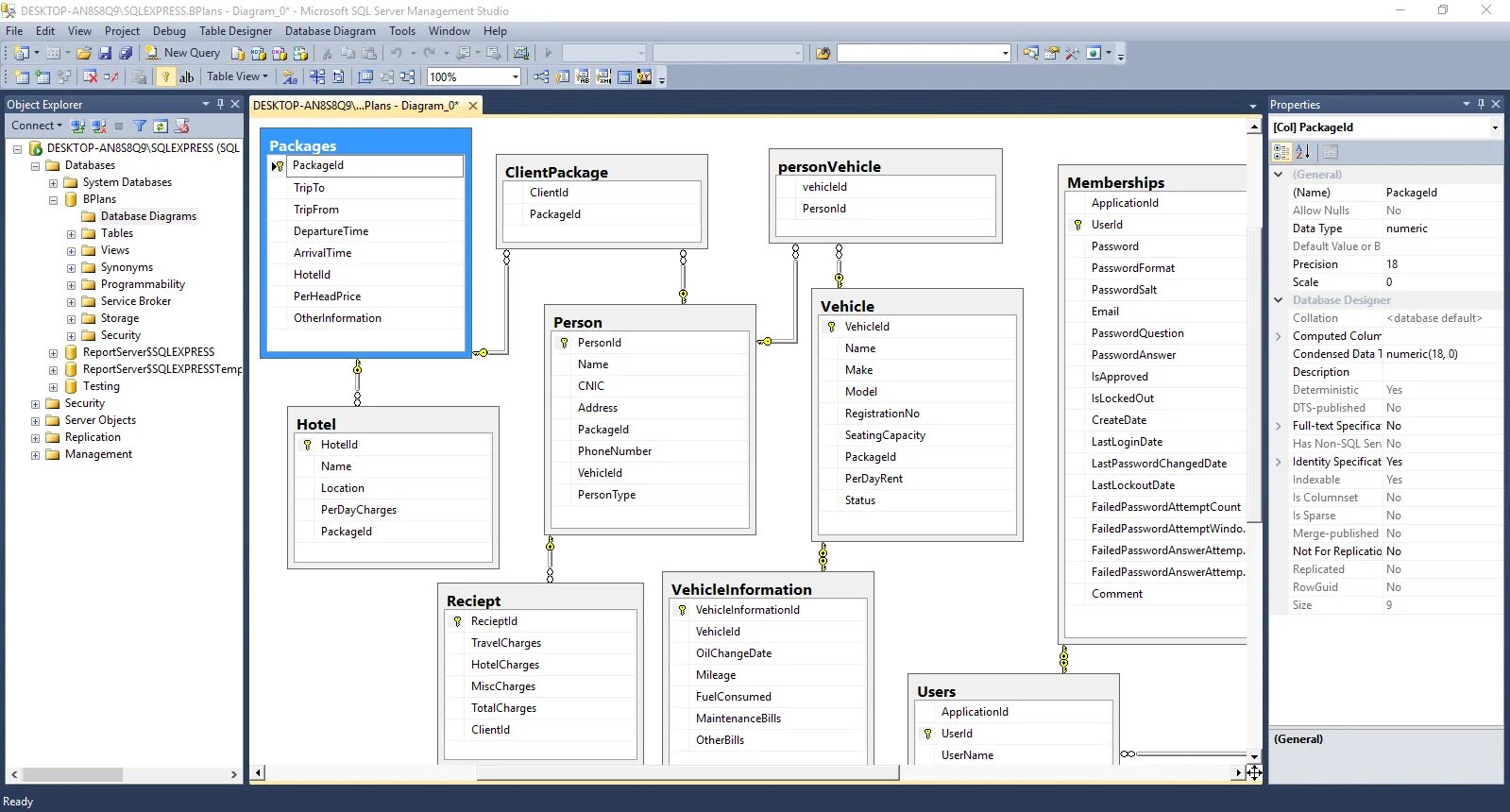Open the Table Designer menu

click(x=235, y=31)
